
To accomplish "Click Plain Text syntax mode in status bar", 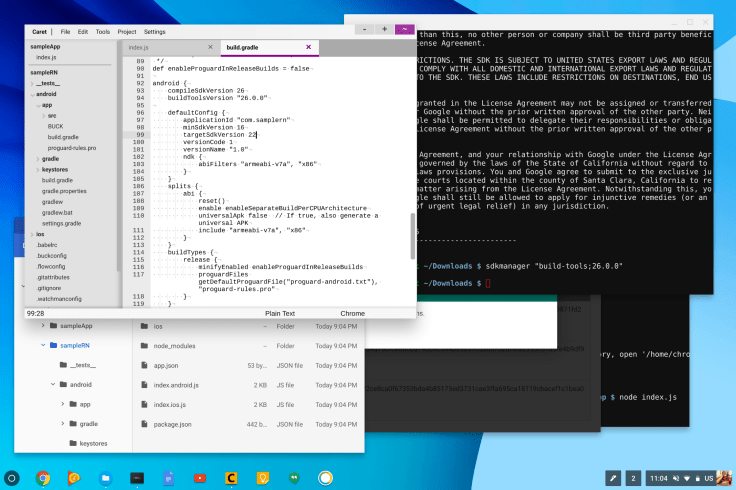I will 280,313.
